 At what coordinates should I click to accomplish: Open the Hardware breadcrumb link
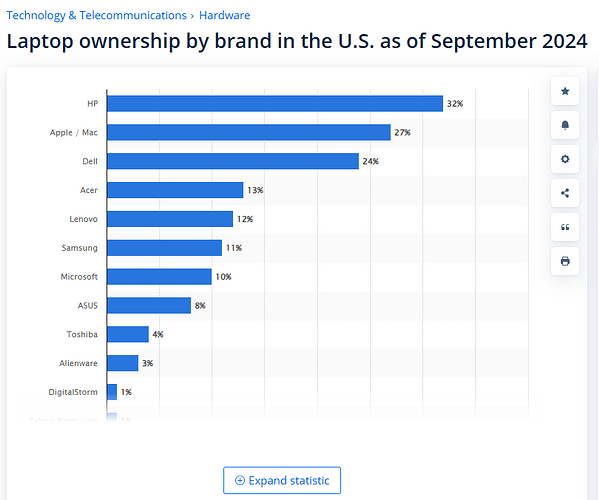pyautogui.click(x=225, y=15)
